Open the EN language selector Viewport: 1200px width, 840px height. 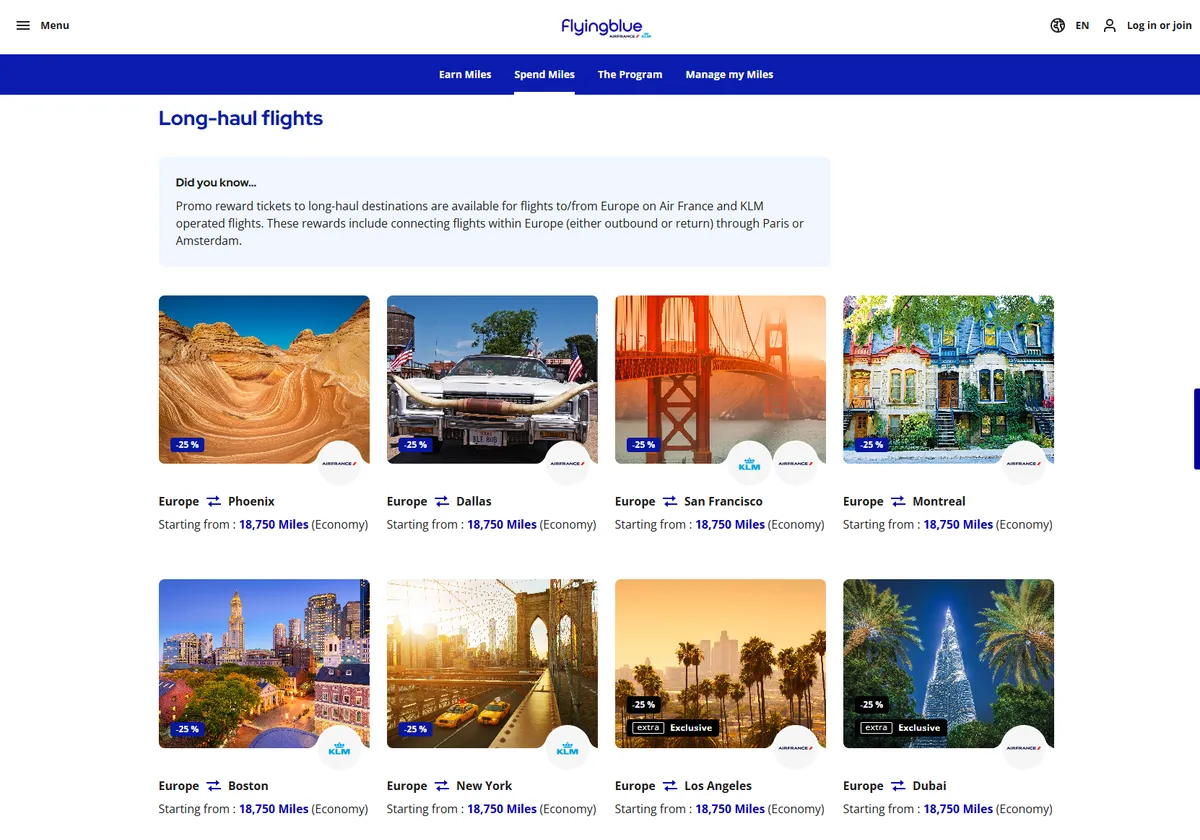tap(1081, 25)
